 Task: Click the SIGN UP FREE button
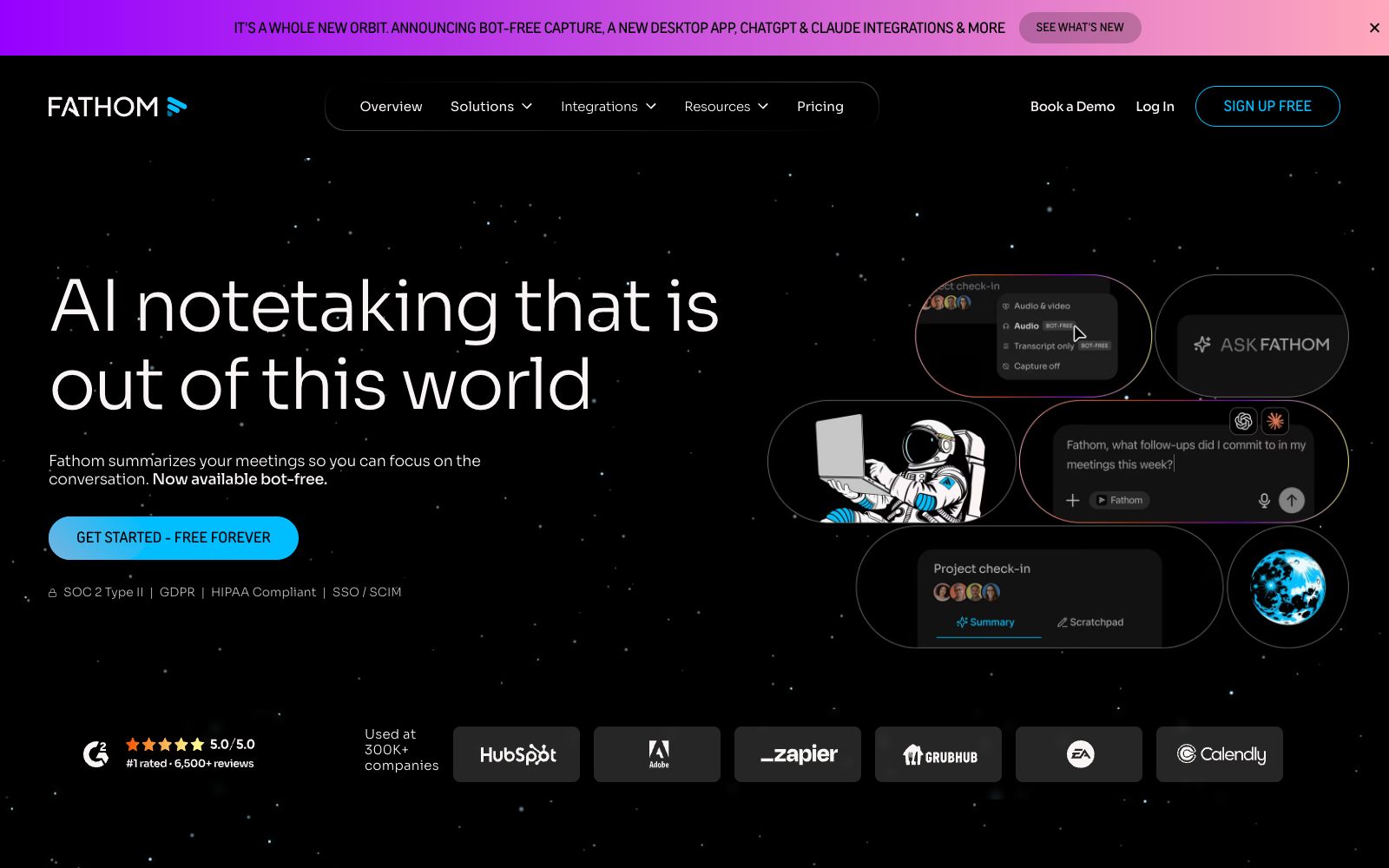pyautogui.click(x=1267, y=106)
